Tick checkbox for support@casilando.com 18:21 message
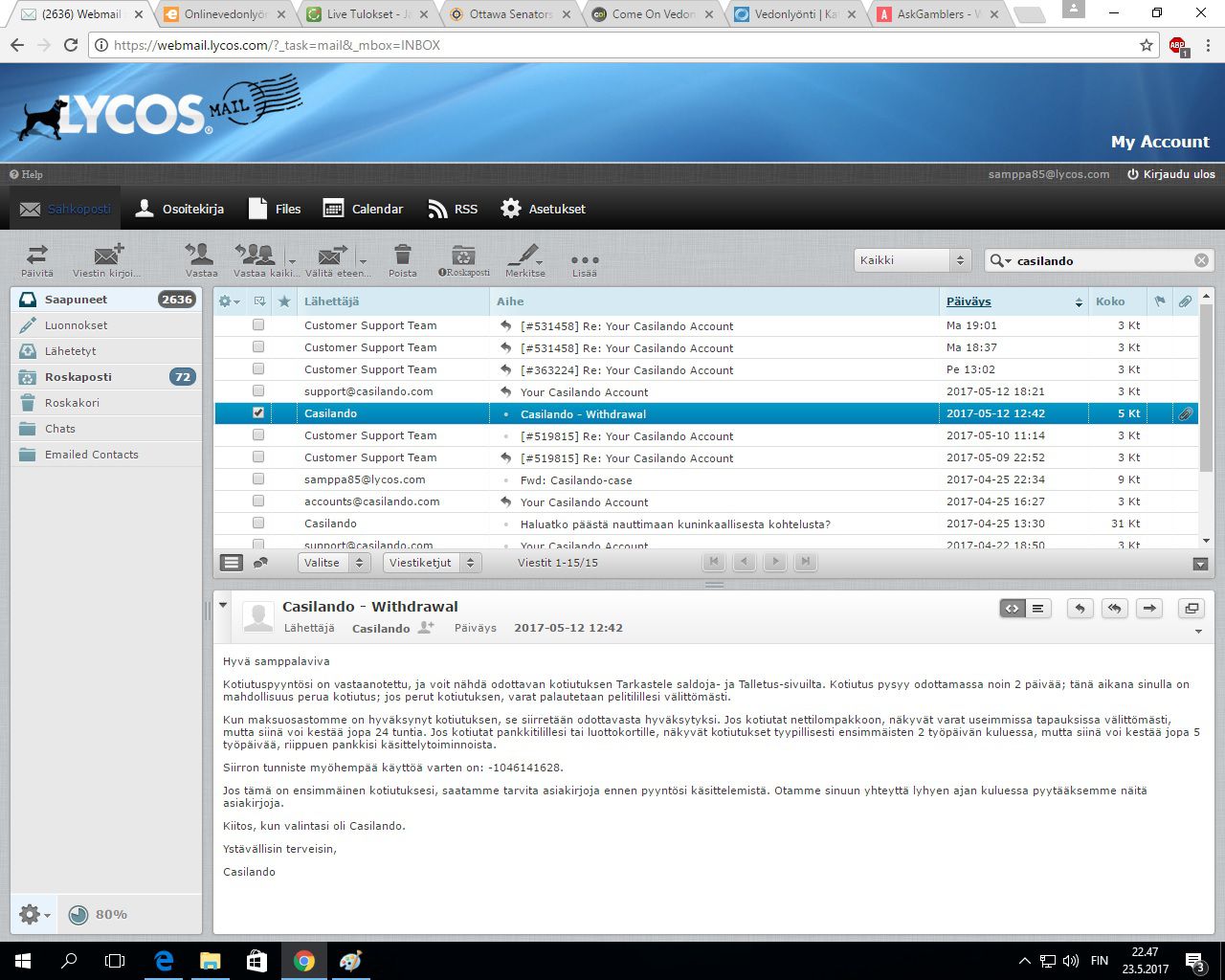The width and height of the screenshot is (1225, 980). click(x=258, y=391)
